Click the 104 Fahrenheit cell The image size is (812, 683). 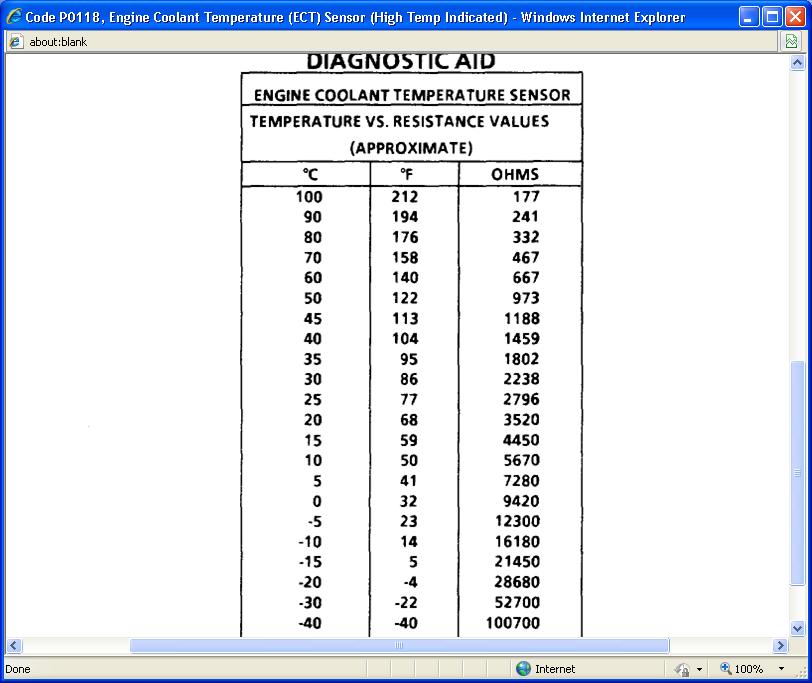[404, 339]
